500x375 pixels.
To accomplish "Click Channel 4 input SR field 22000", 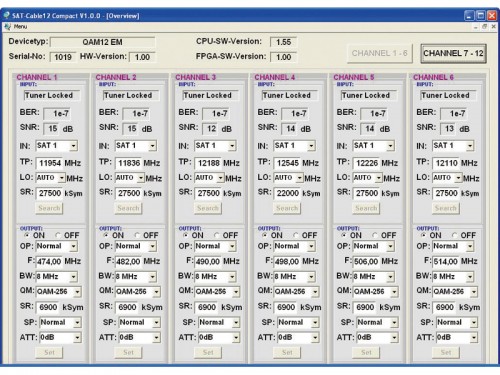I will pyautogui.click(x=287, y=193).
